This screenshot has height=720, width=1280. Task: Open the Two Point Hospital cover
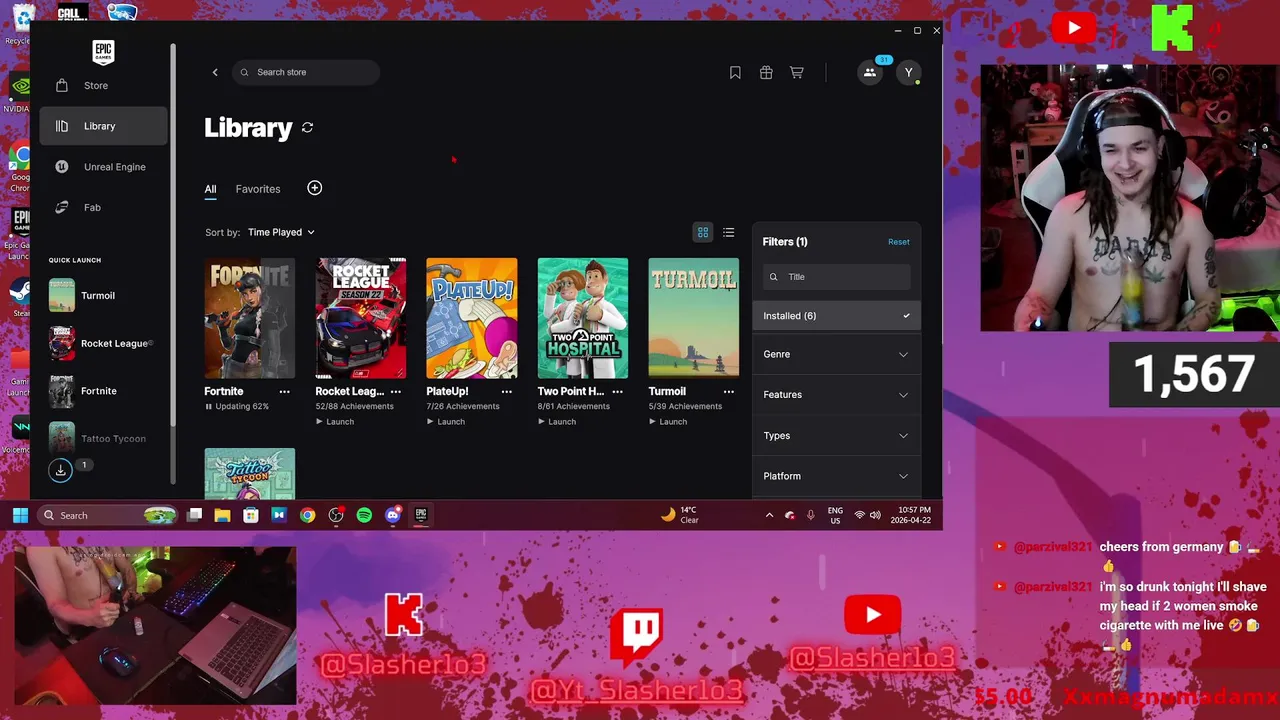point(583,318)
